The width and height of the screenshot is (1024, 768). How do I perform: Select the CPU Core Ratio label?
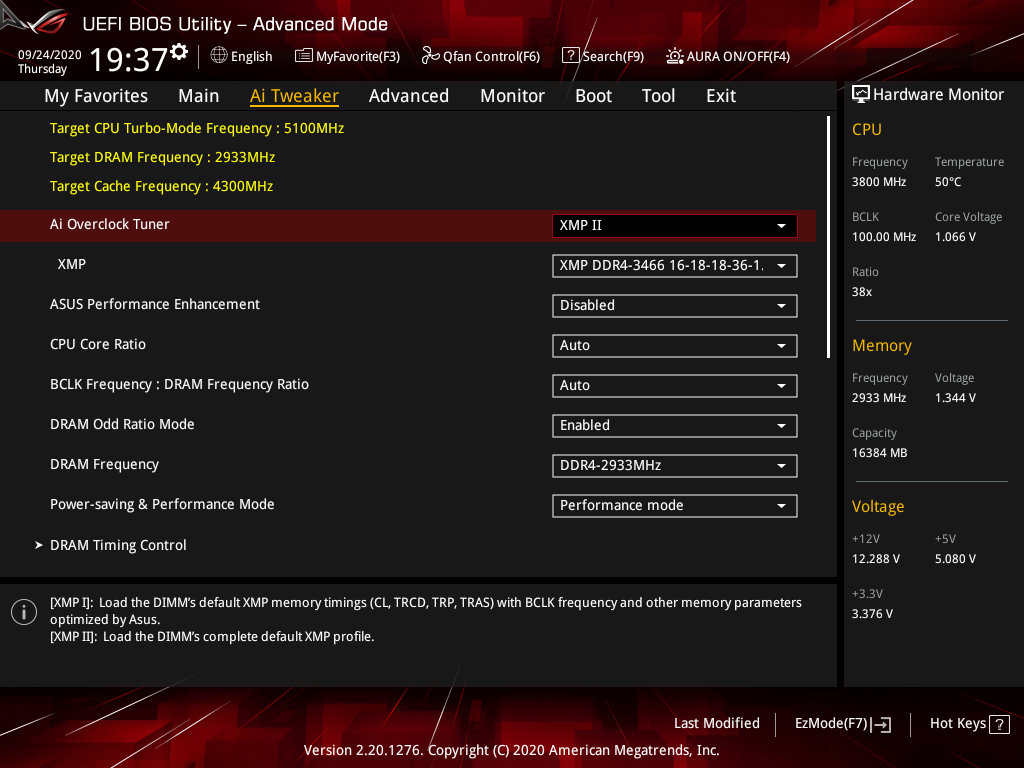(98, 344)
